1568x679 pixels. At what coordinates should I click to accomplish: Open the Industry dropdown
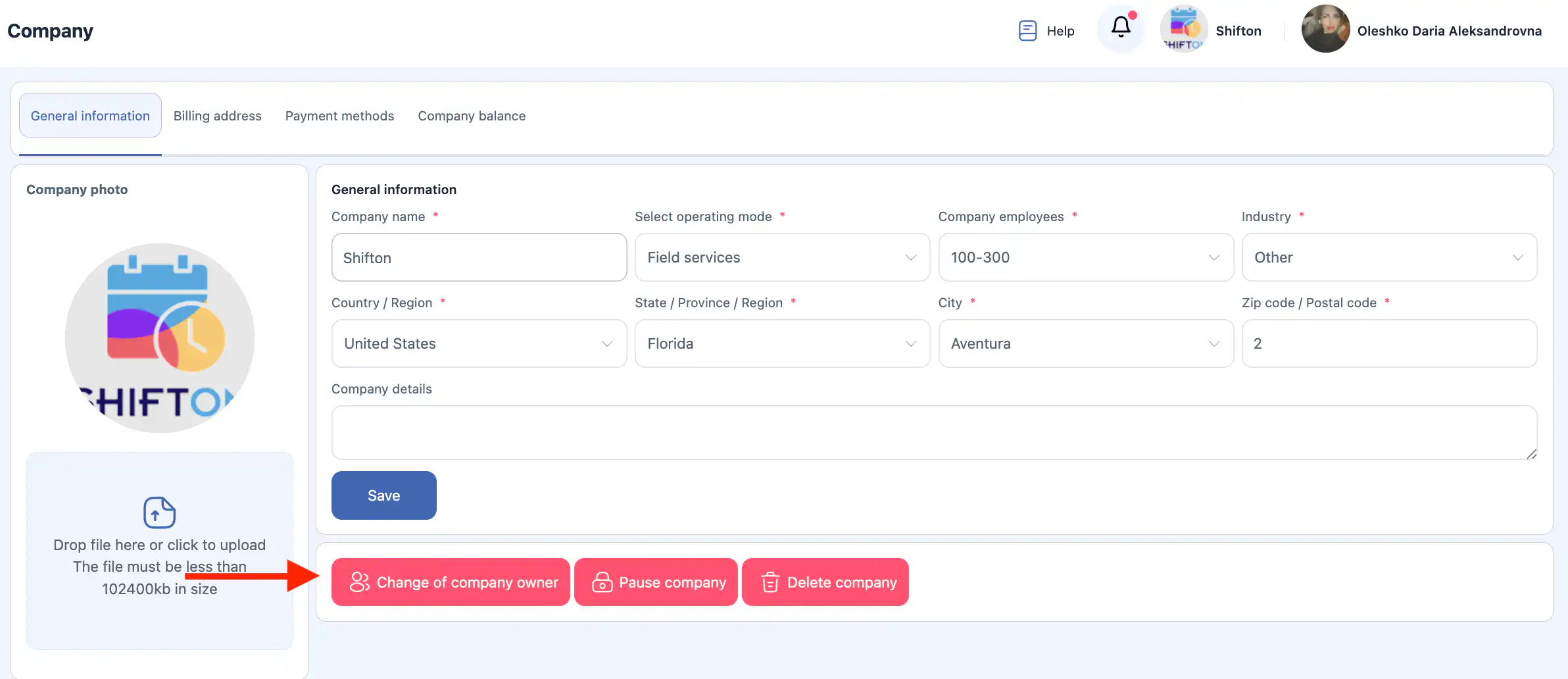click(x=1388, y=257)
